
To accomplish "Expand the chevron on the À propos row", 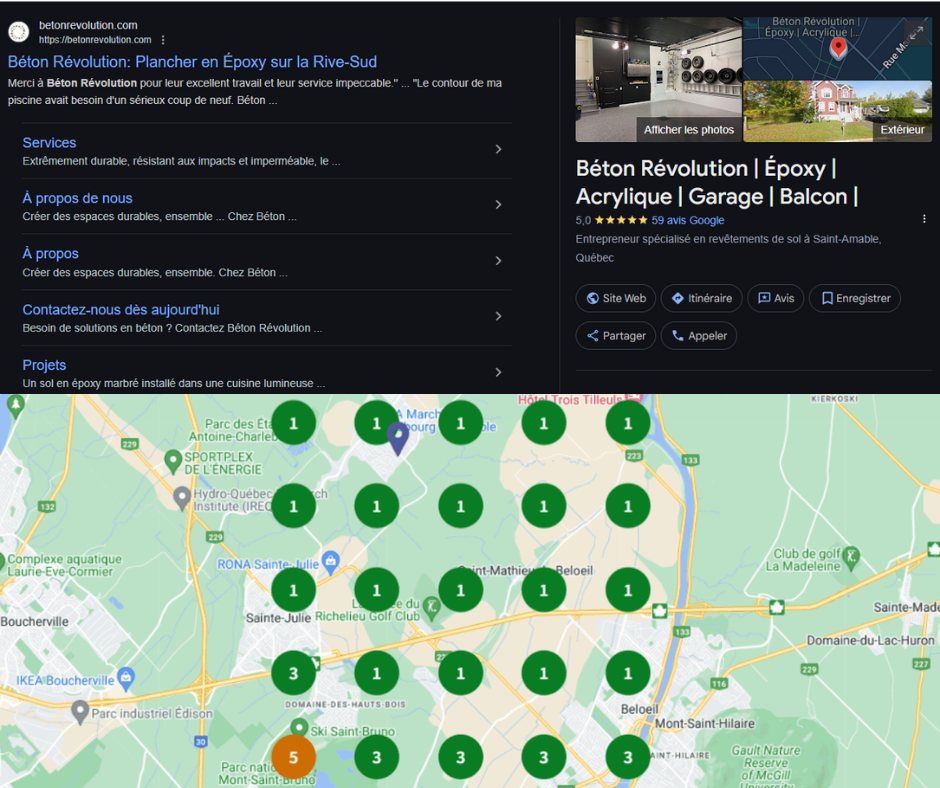I will [x=498, y=260].
